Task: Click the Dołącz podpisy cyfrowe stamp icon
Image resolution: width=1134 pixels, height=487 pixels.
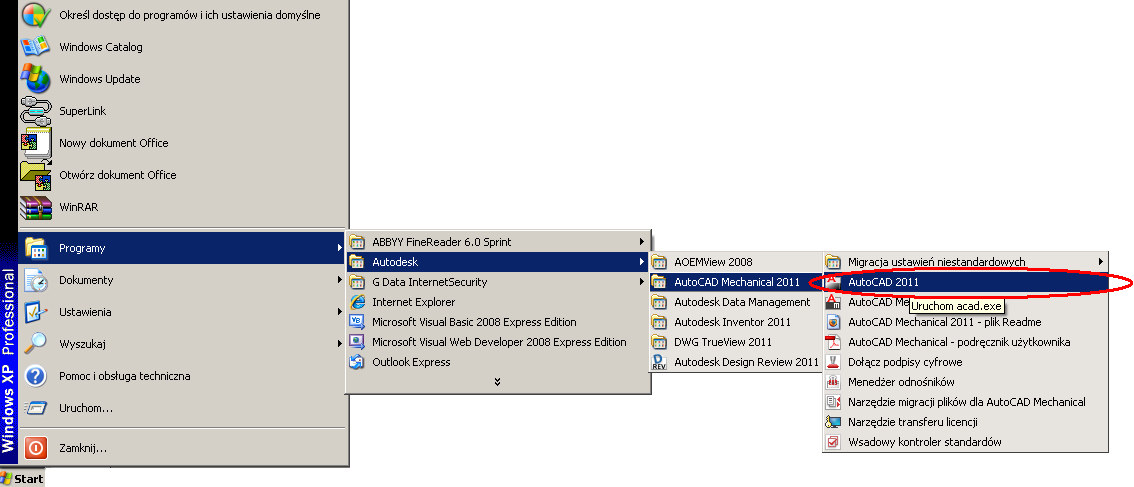Action: pyautogui.click(x=833, y=362)
